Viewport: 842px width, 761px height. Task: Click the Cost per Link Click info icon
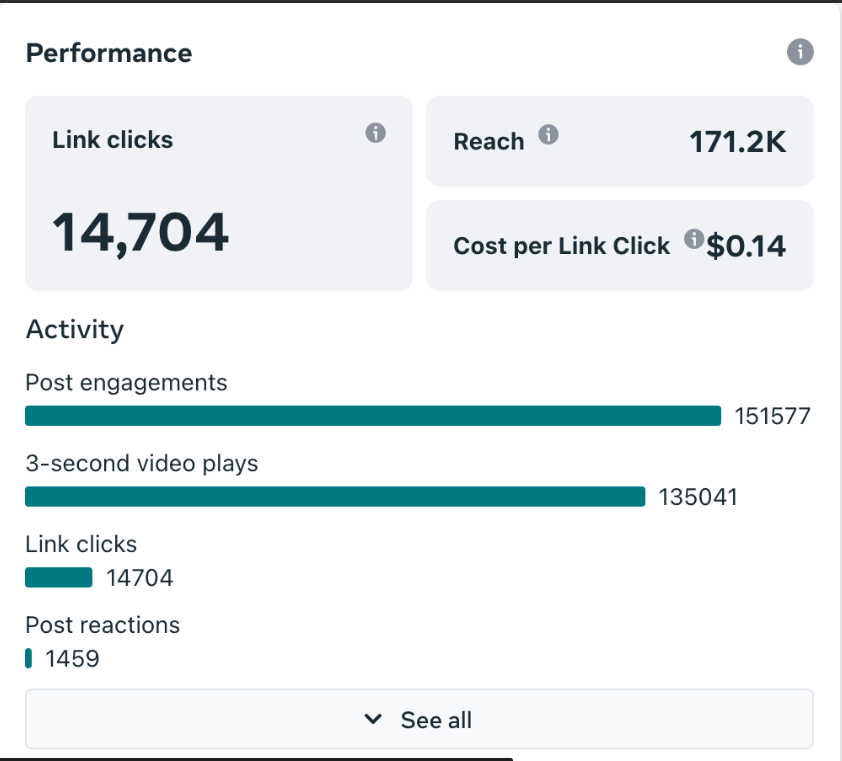point(693,239)
